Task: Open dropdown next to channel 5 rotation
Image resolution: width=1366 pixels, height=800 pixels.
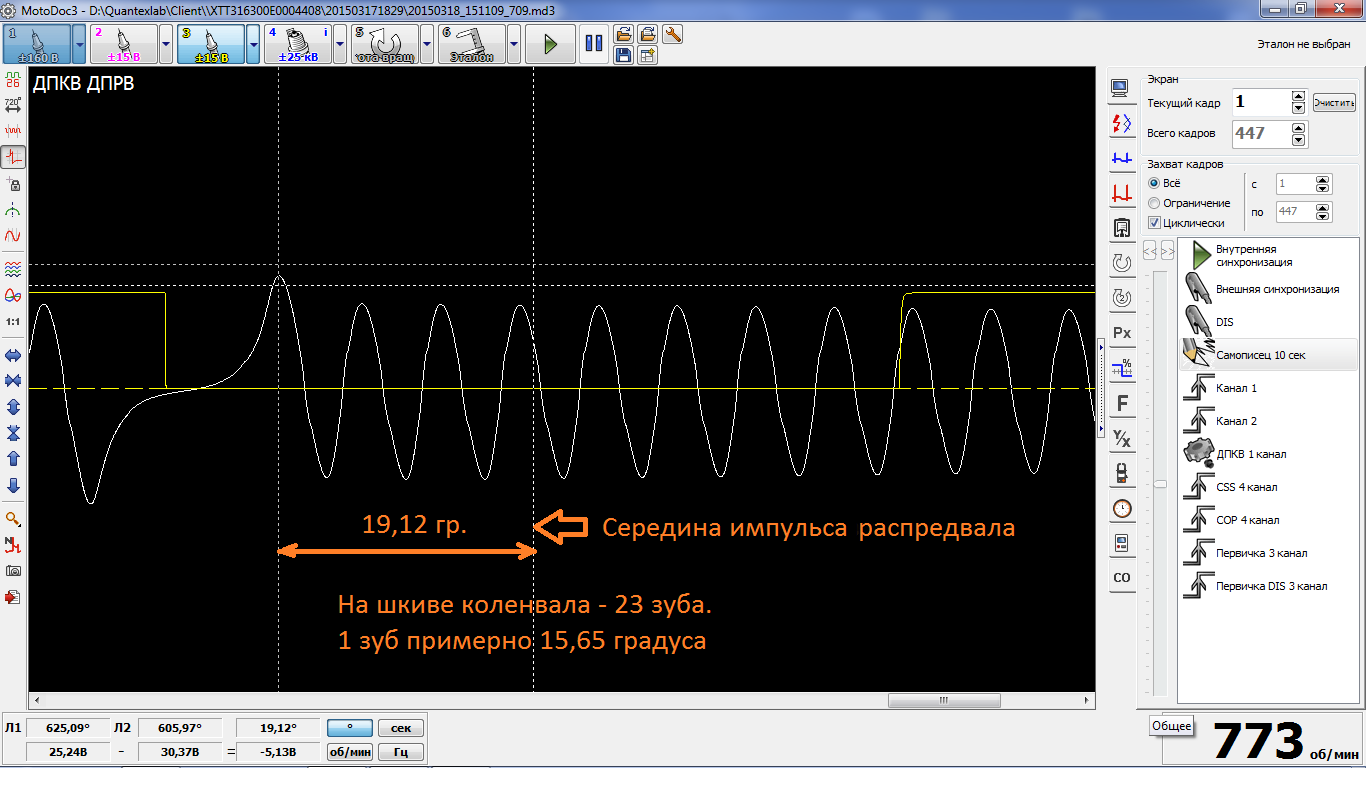Action: [427, 44]
